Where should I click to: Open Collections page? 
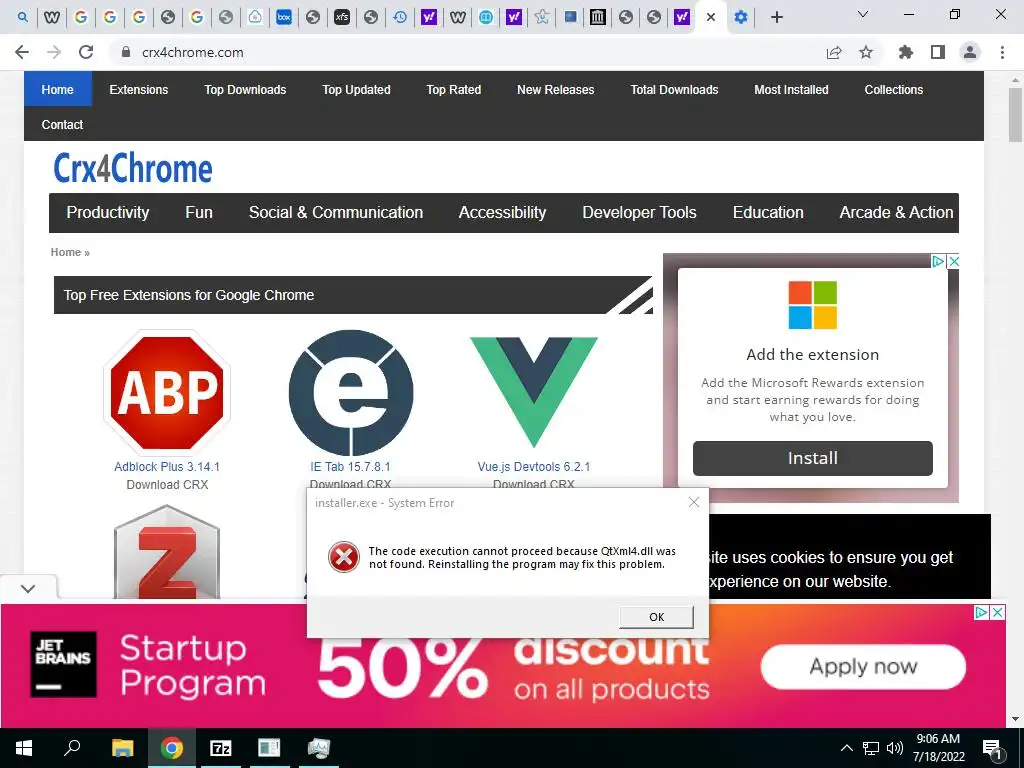(x=893, y=89)
